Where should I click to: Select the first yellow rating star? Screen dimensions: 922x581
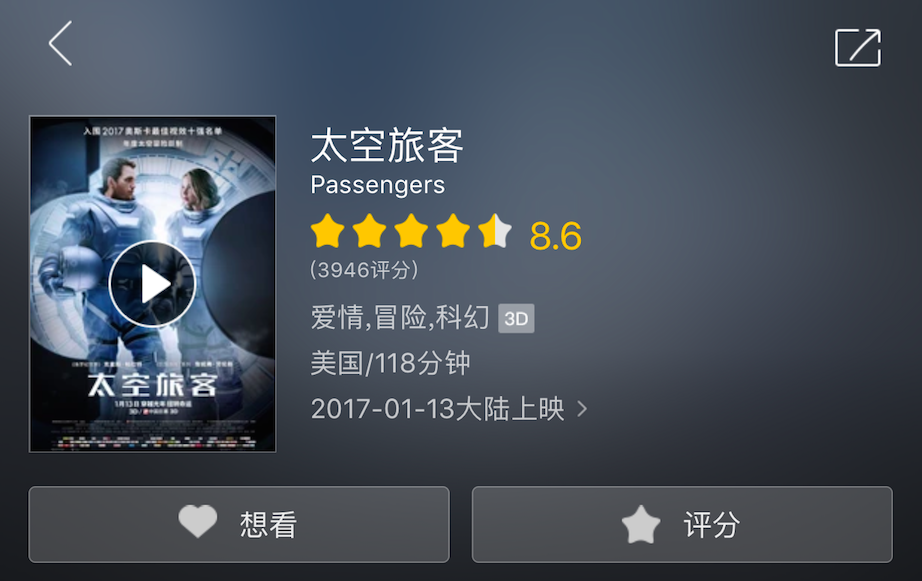pos(328,231)
